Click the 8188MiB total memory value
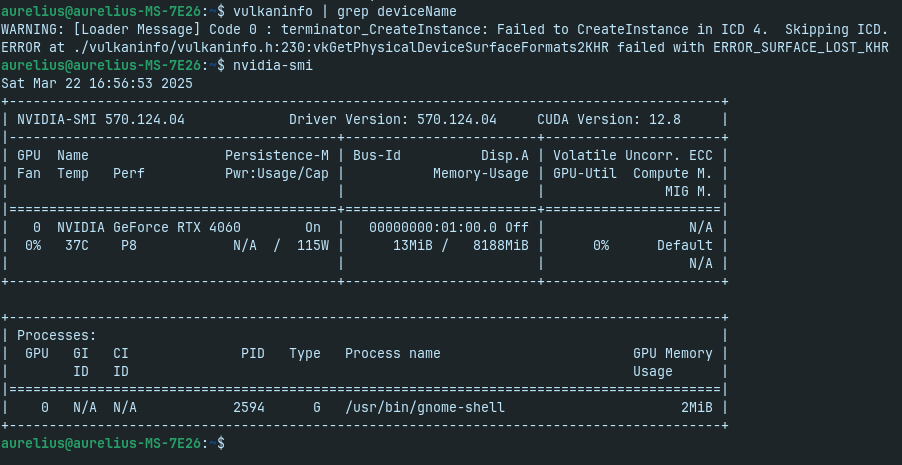Viewport: 902px width, 465px height. click(500, 246)
